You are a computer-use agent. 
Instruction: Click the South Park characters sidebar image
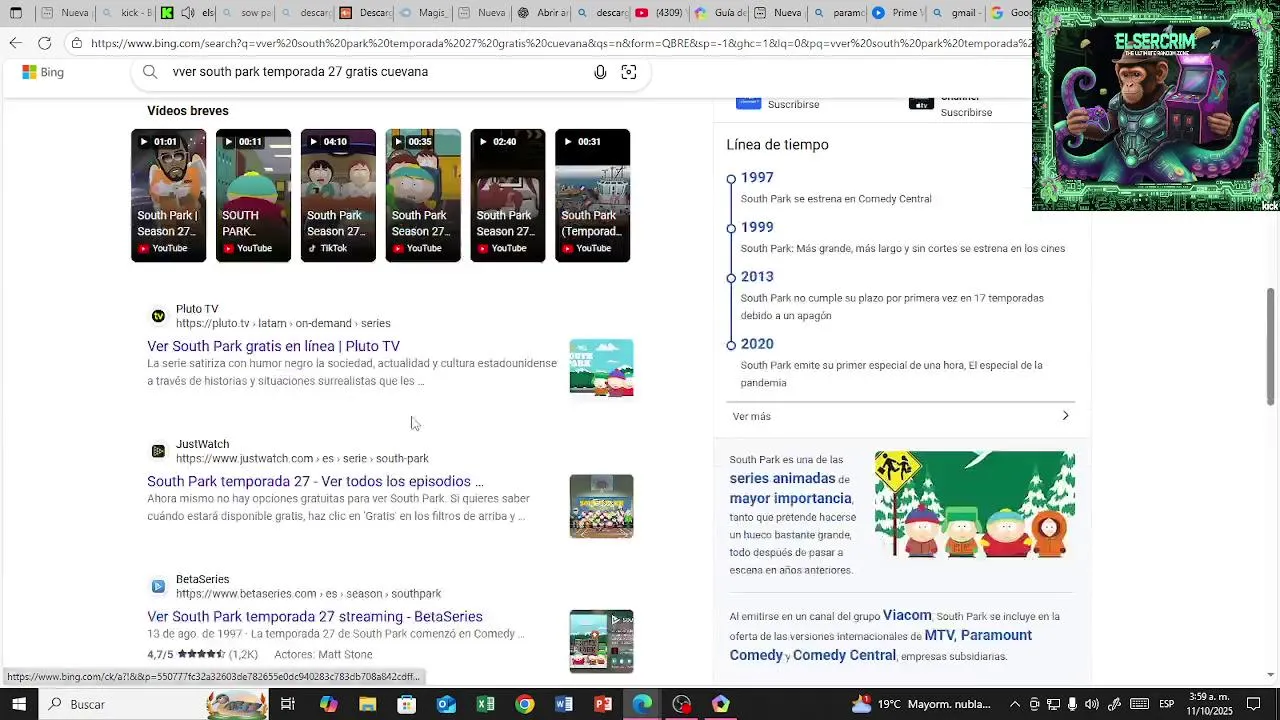[975, 504]
